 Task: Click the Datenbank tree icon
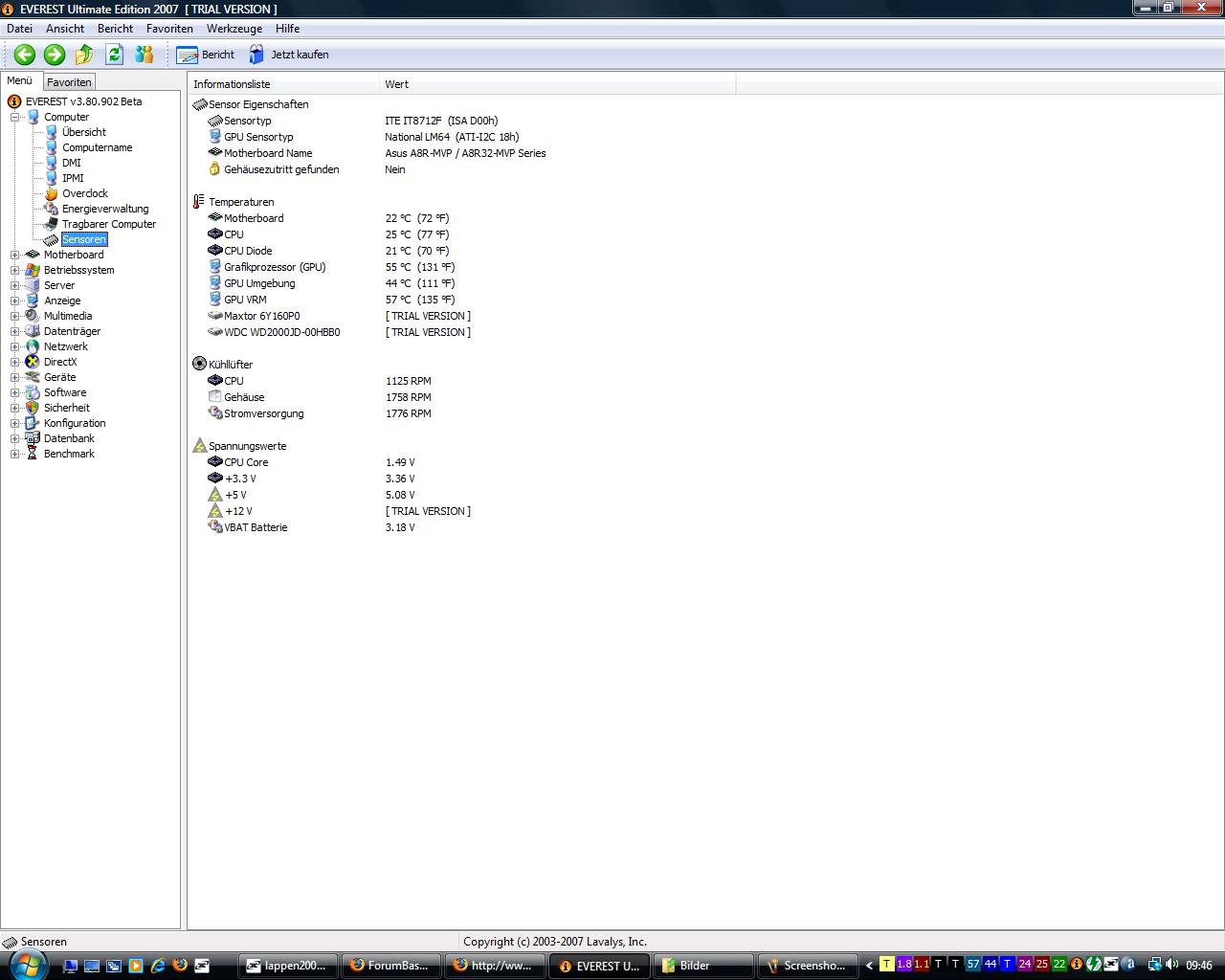coord(33,438)
